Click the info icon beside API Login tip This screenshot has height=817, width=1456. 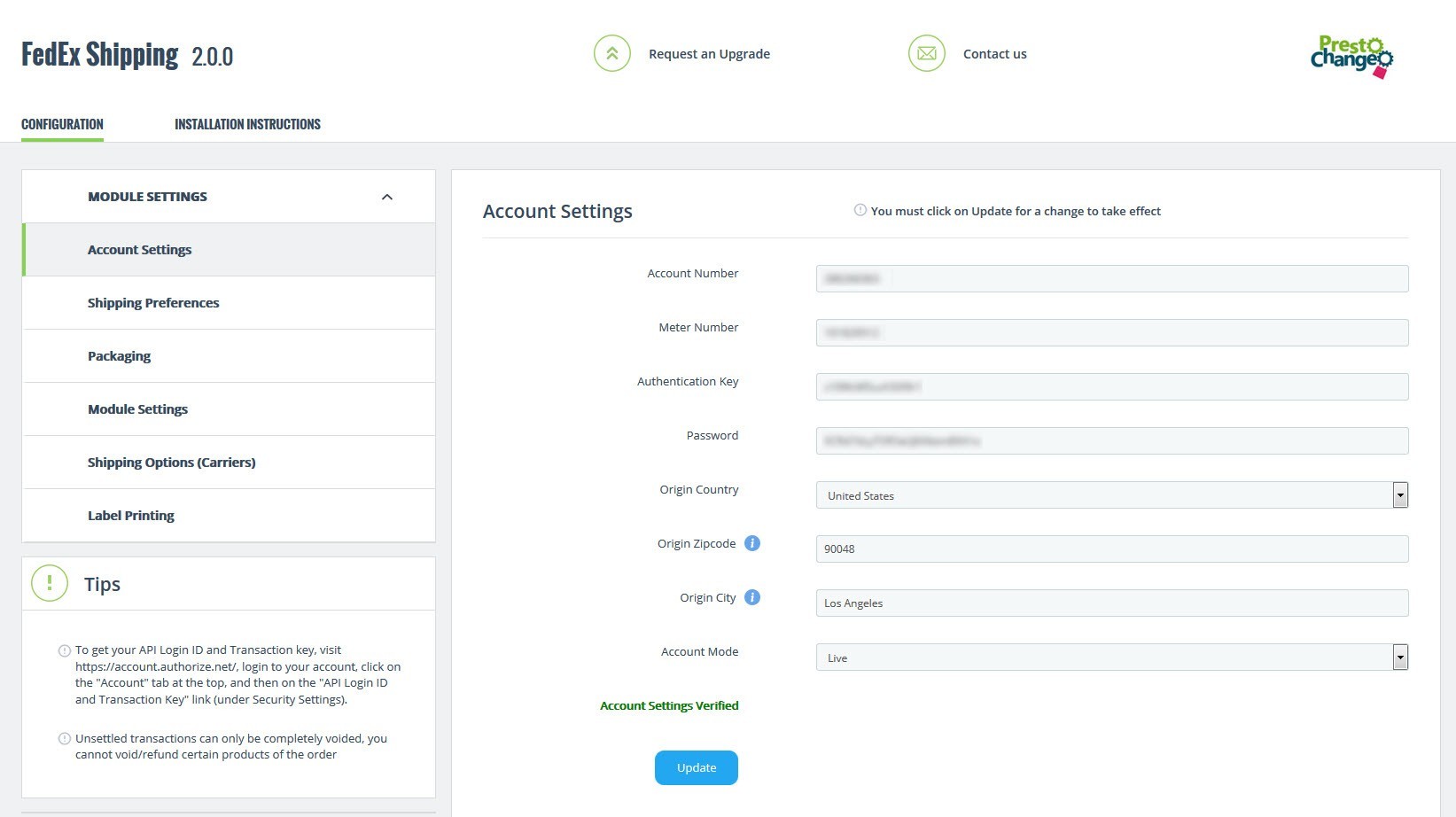click(64, 650)
